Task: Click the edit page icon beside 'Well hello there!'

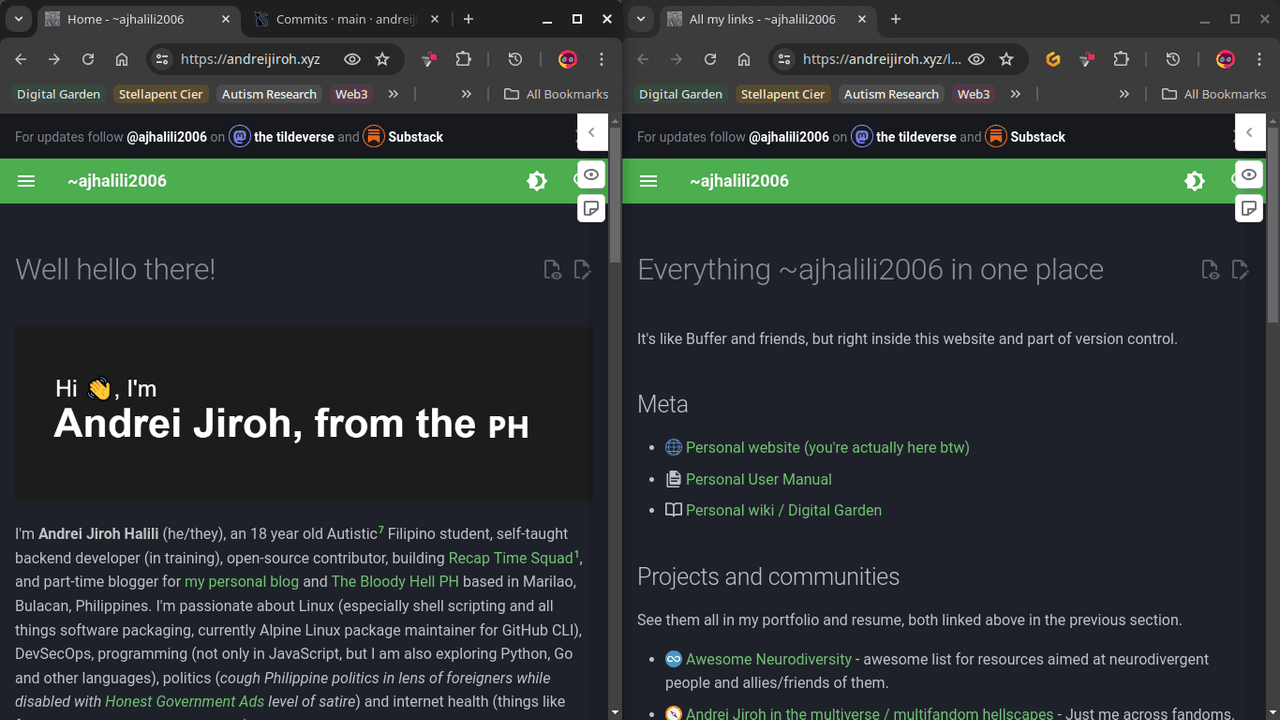Action: [582, 269]
